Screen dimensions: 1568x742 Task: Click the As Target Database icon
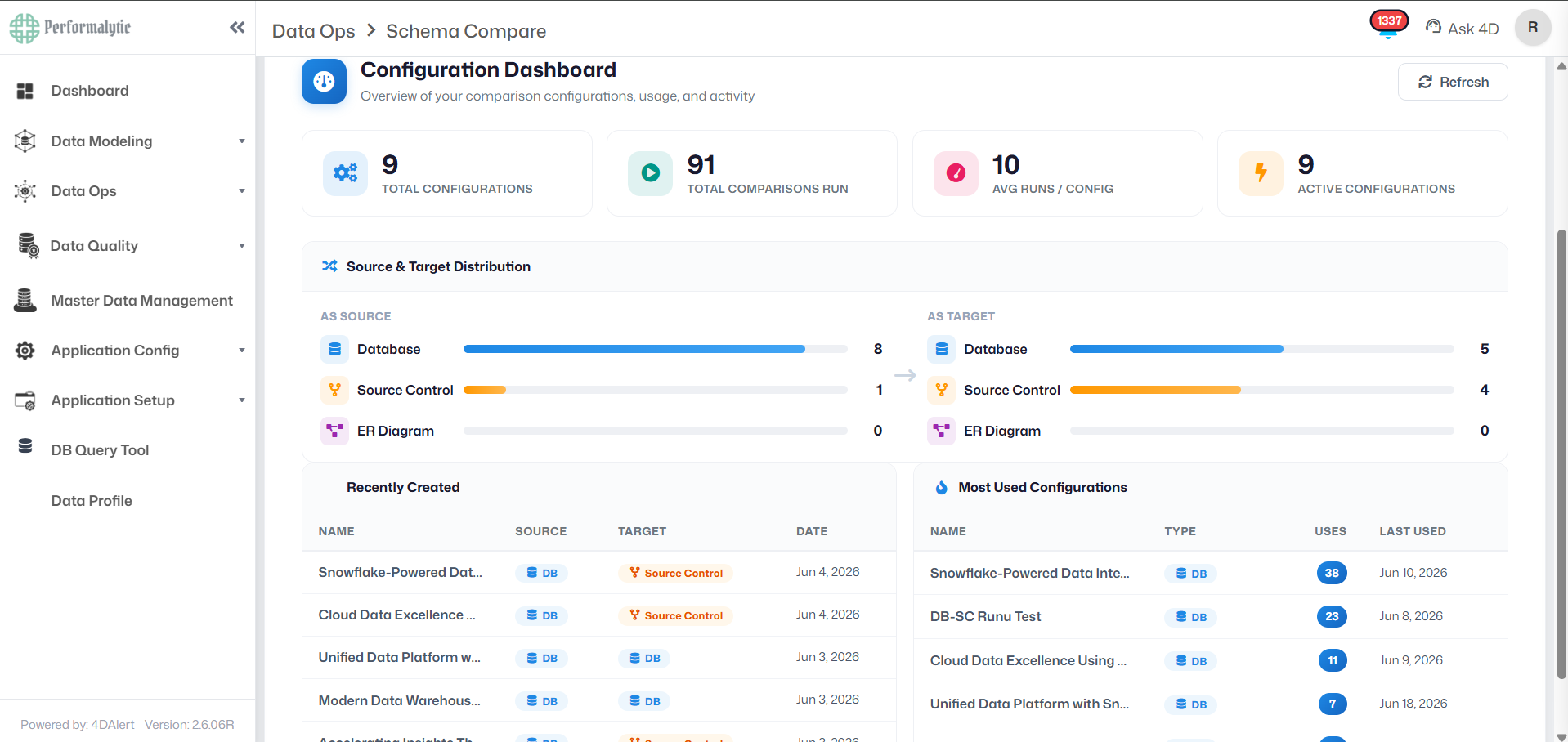(942, 349)
